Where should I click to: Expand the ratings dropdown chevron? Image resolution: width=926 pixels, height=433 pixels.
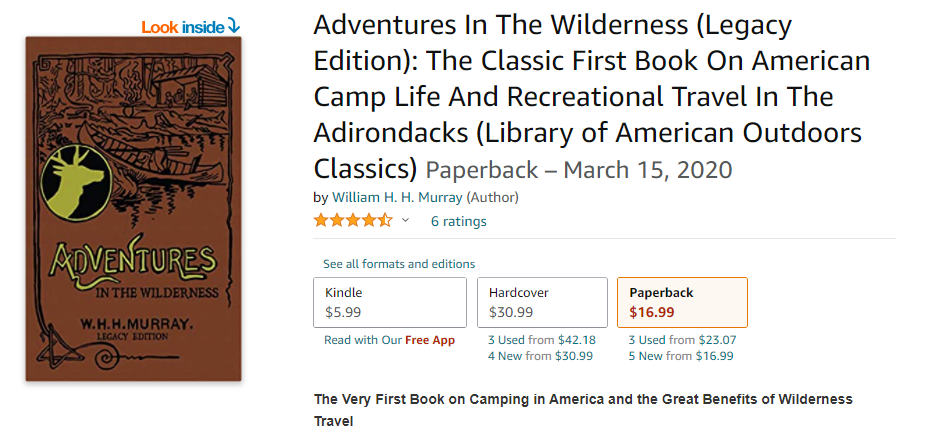pyautogui.click(x=405, y=220)
